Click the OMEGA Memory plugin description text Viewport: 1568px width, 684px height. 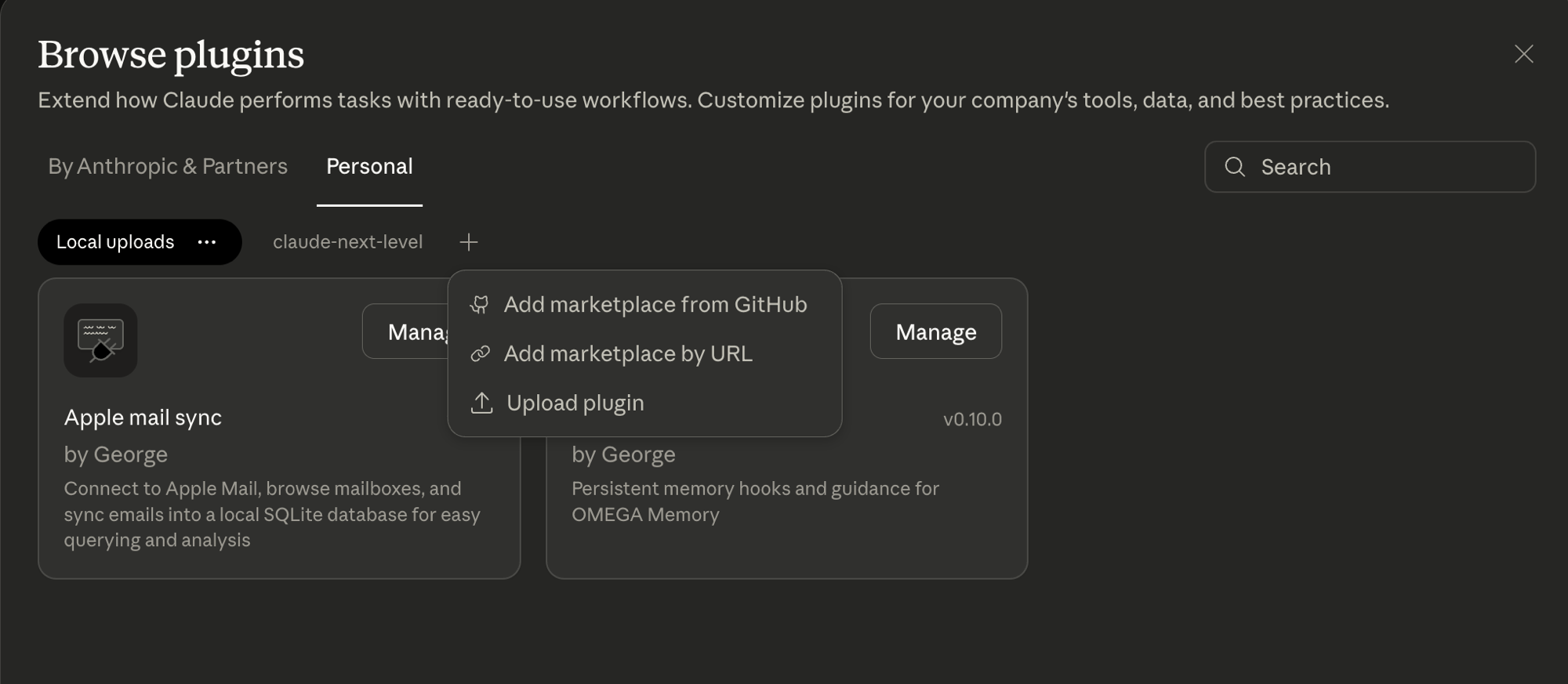pos(755,501)
